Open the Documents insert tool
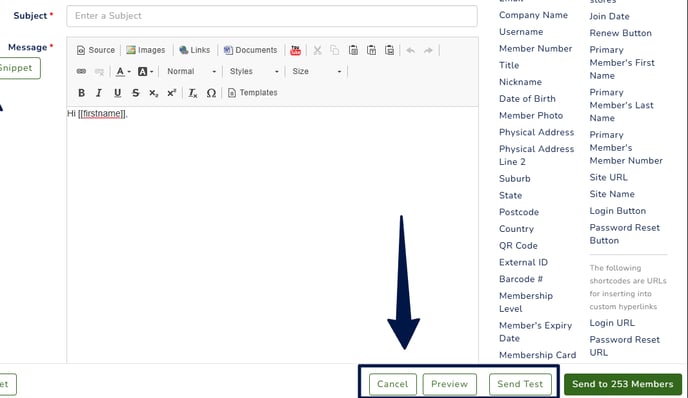Screen dimensions: 688x398 click(251, 50)
